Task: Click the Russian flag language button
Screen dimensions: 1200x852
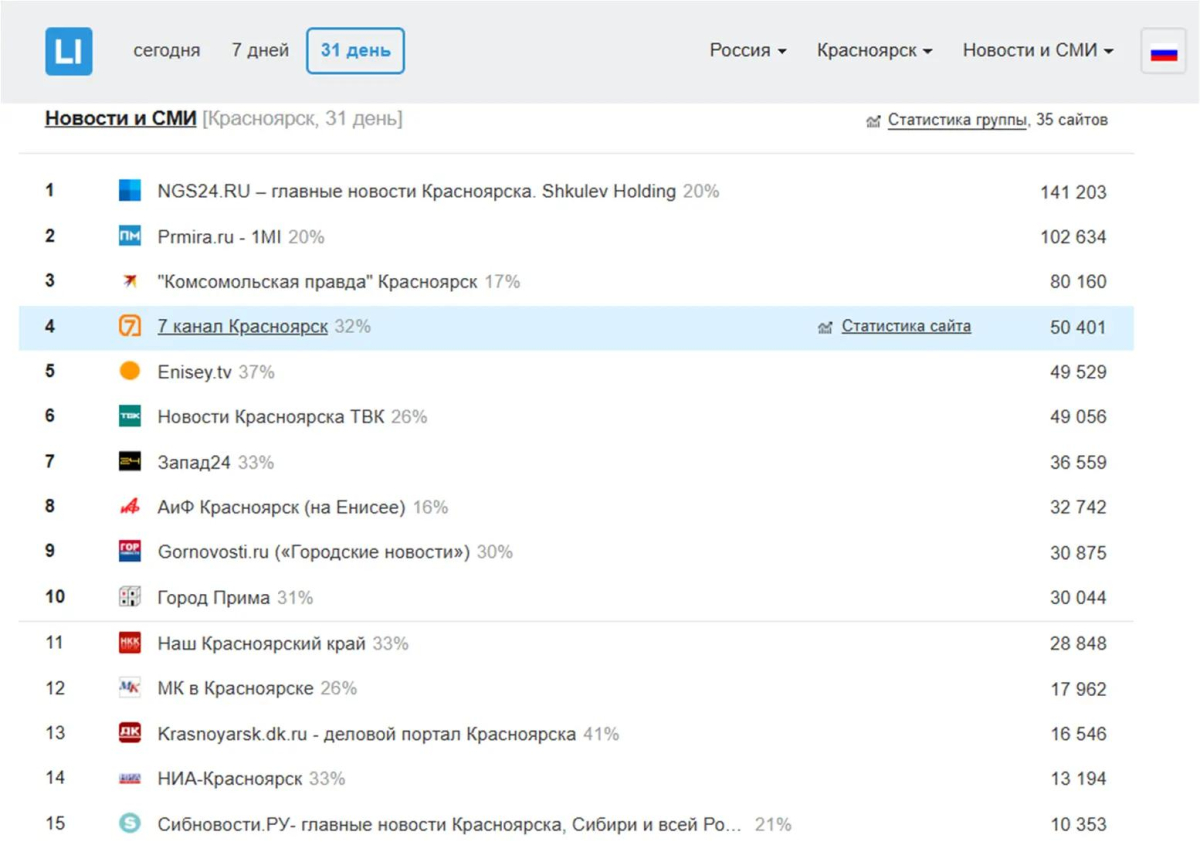Action: pyautogui.click(x=1163, y=51)
